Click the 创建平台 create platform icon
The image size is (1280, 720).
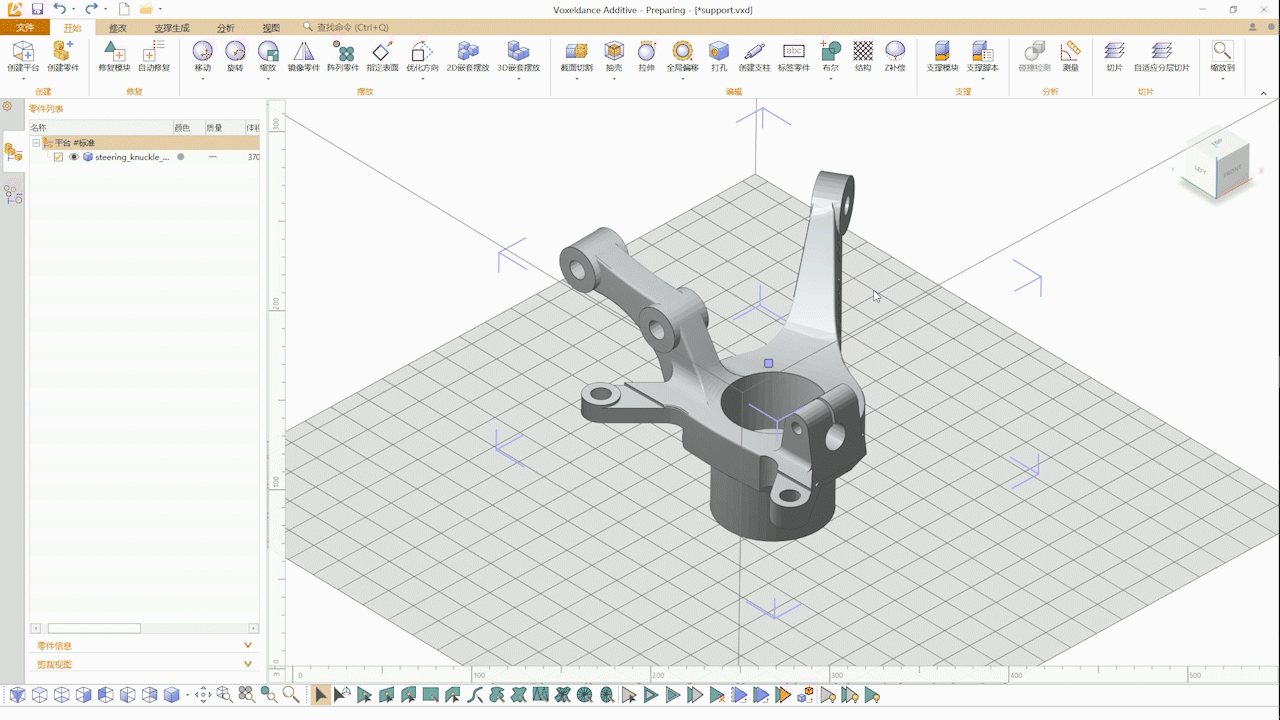pos(22,51)
